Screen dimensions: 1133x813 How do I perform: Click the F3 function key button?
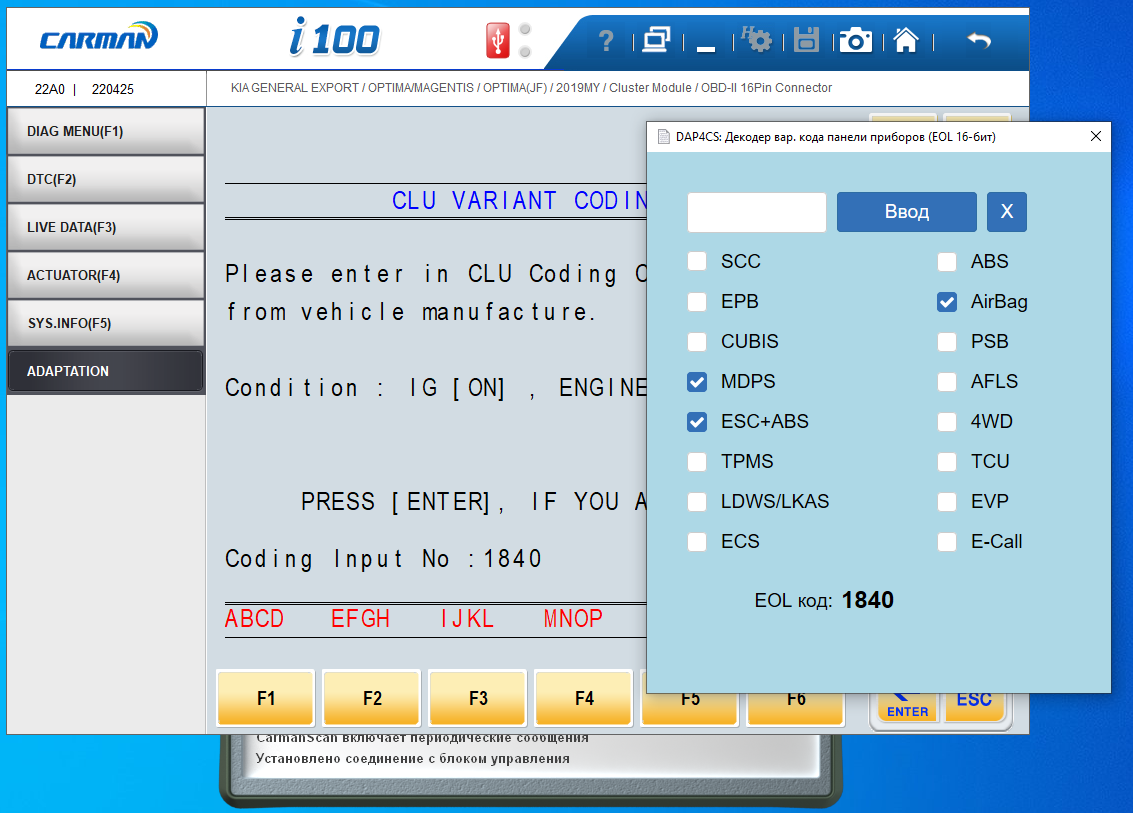point(478,698)
